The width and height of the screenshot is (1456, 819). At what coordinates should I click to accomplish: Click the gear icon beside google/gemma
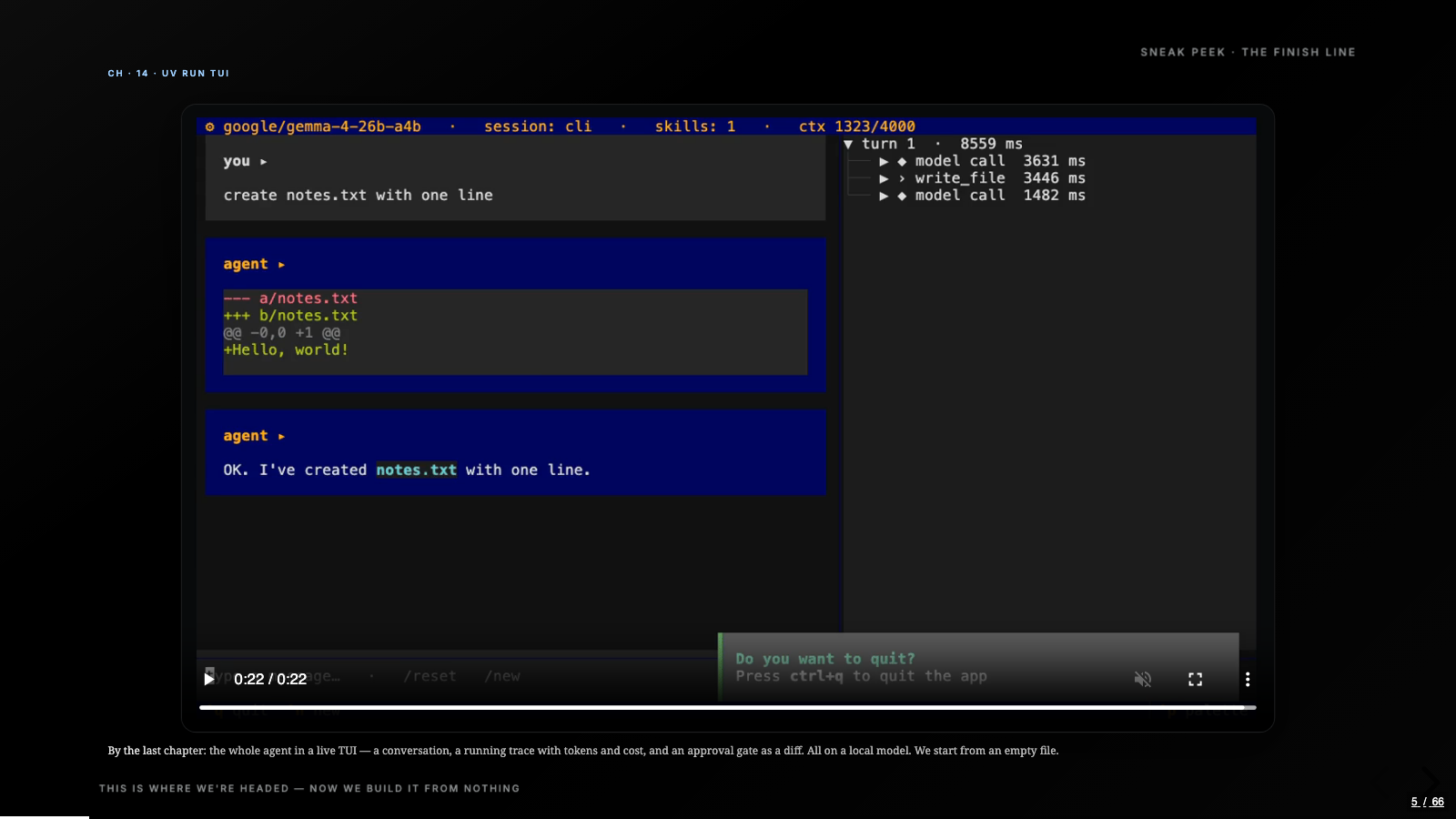[x=210, y=126]
